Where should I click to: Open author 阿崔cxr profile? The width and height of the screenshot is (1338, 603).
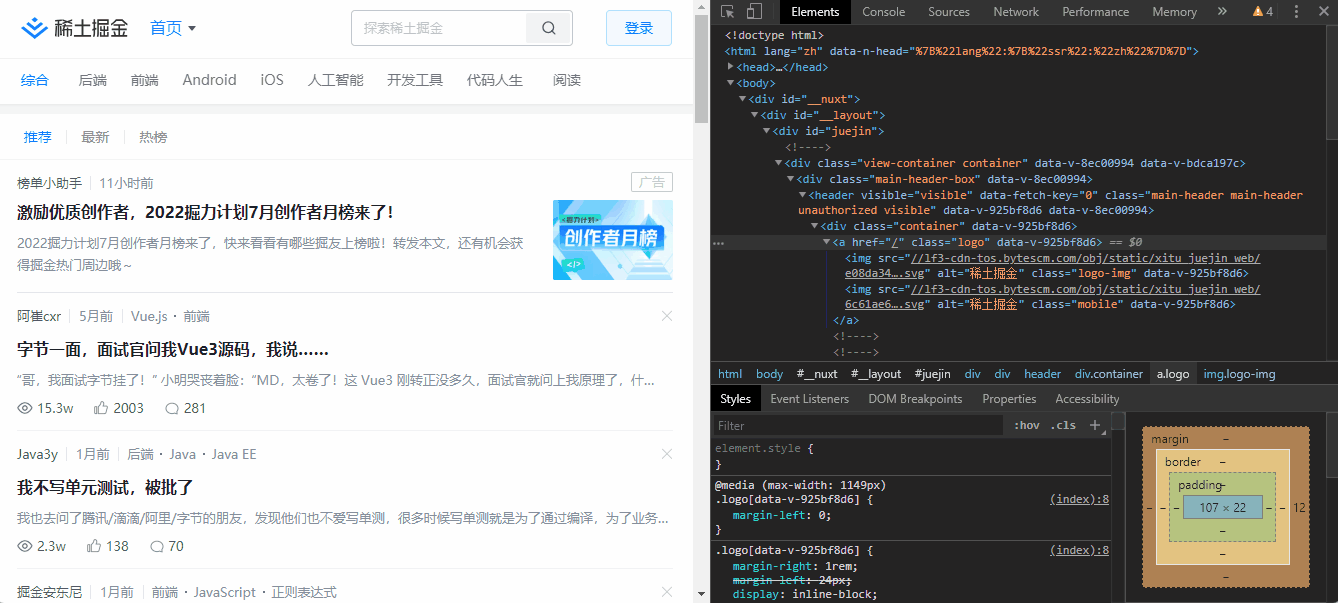pos(39,316)
